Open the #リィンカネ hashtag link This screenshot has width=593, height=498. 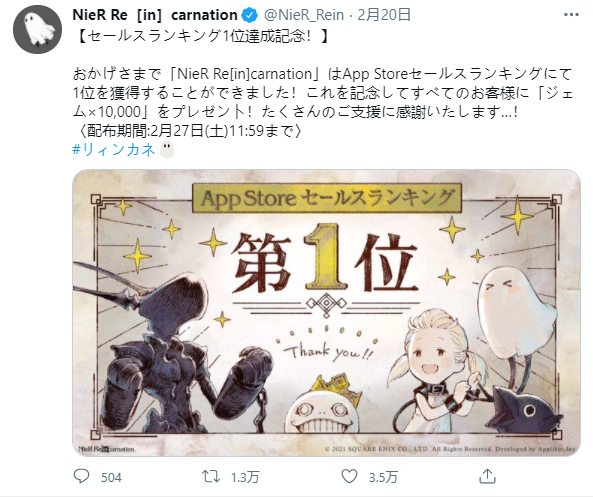(x=113, y=150)
